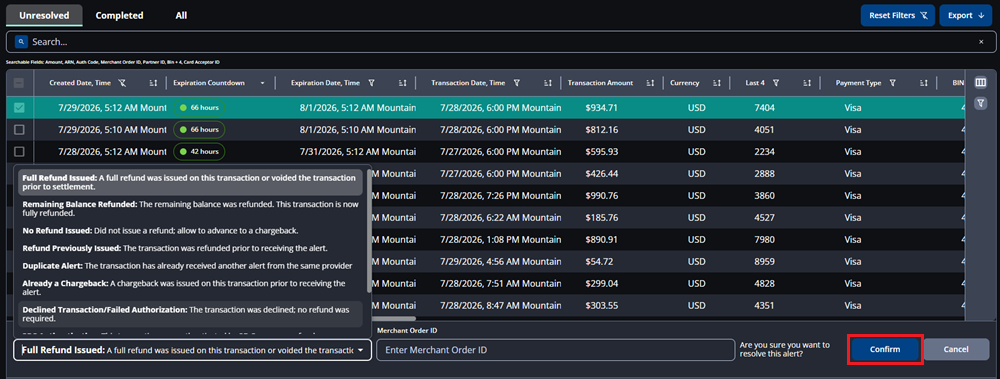
Task: Open the columns panel icon at right
Action: coord(981,83)
